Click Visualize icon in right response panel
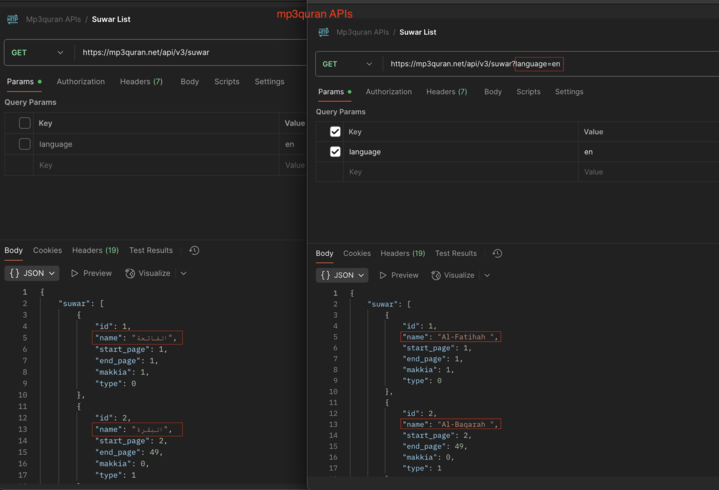 (x=437, y=275)
